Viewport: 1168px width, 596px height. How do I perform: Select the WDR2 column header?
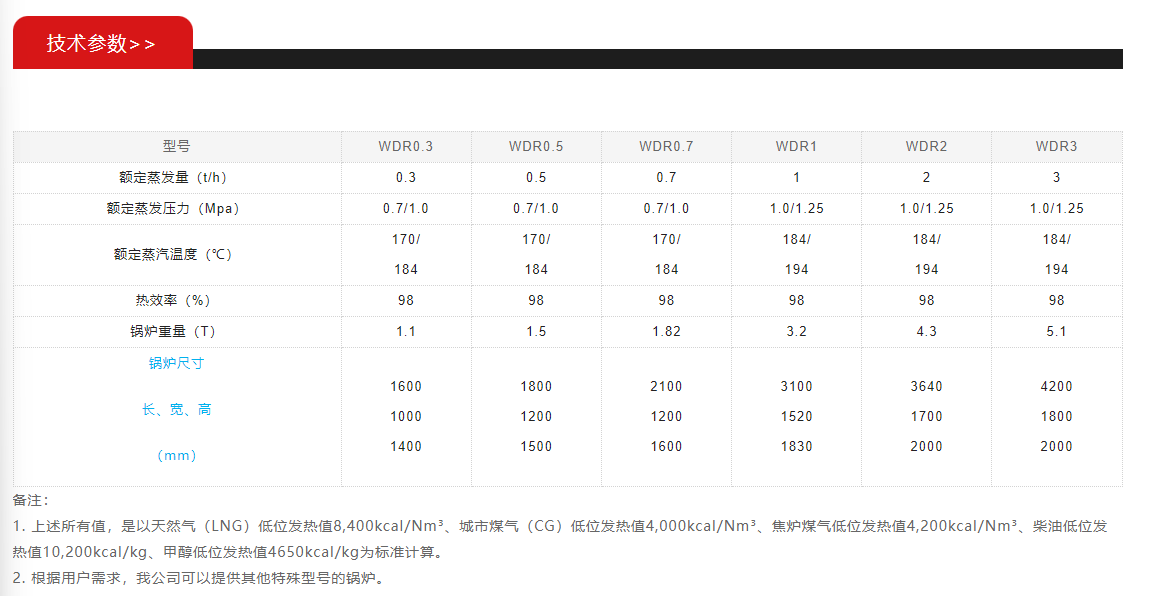tap(926, 146)
